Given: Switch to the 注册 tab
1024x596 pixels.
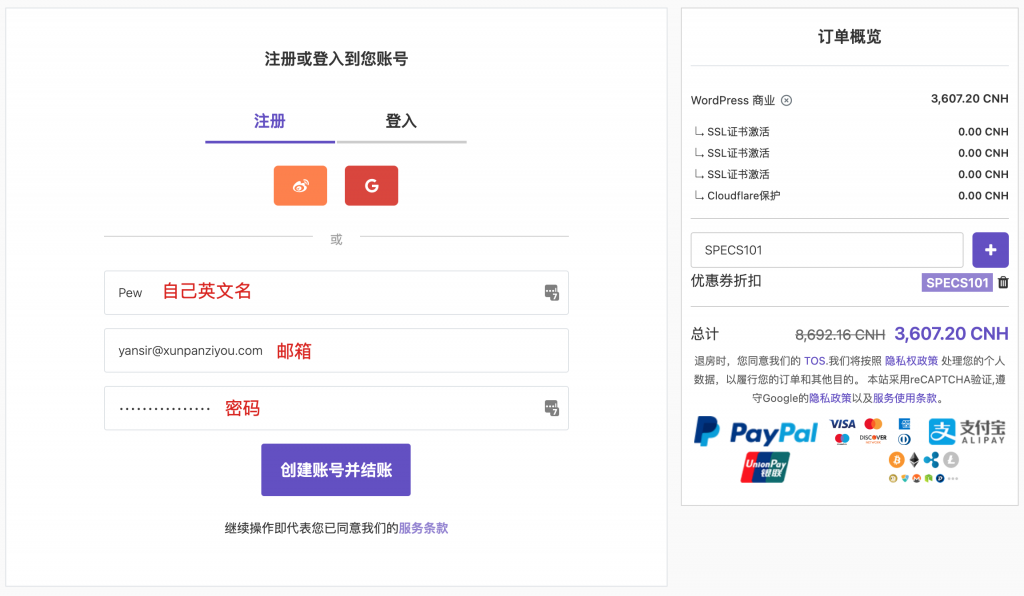Looking at the screenshot, I should (x=270, y=122).
